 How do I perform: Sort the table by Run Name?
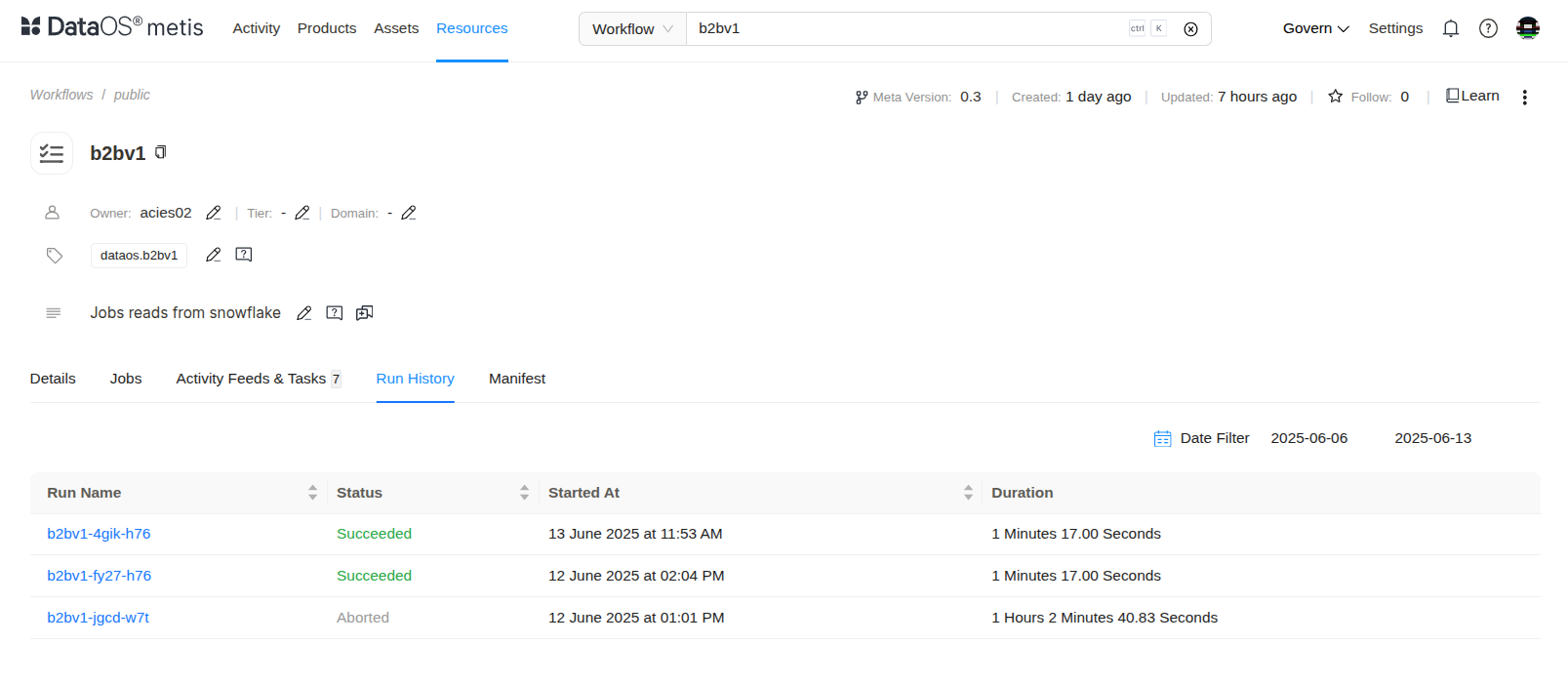pos(312,493)
